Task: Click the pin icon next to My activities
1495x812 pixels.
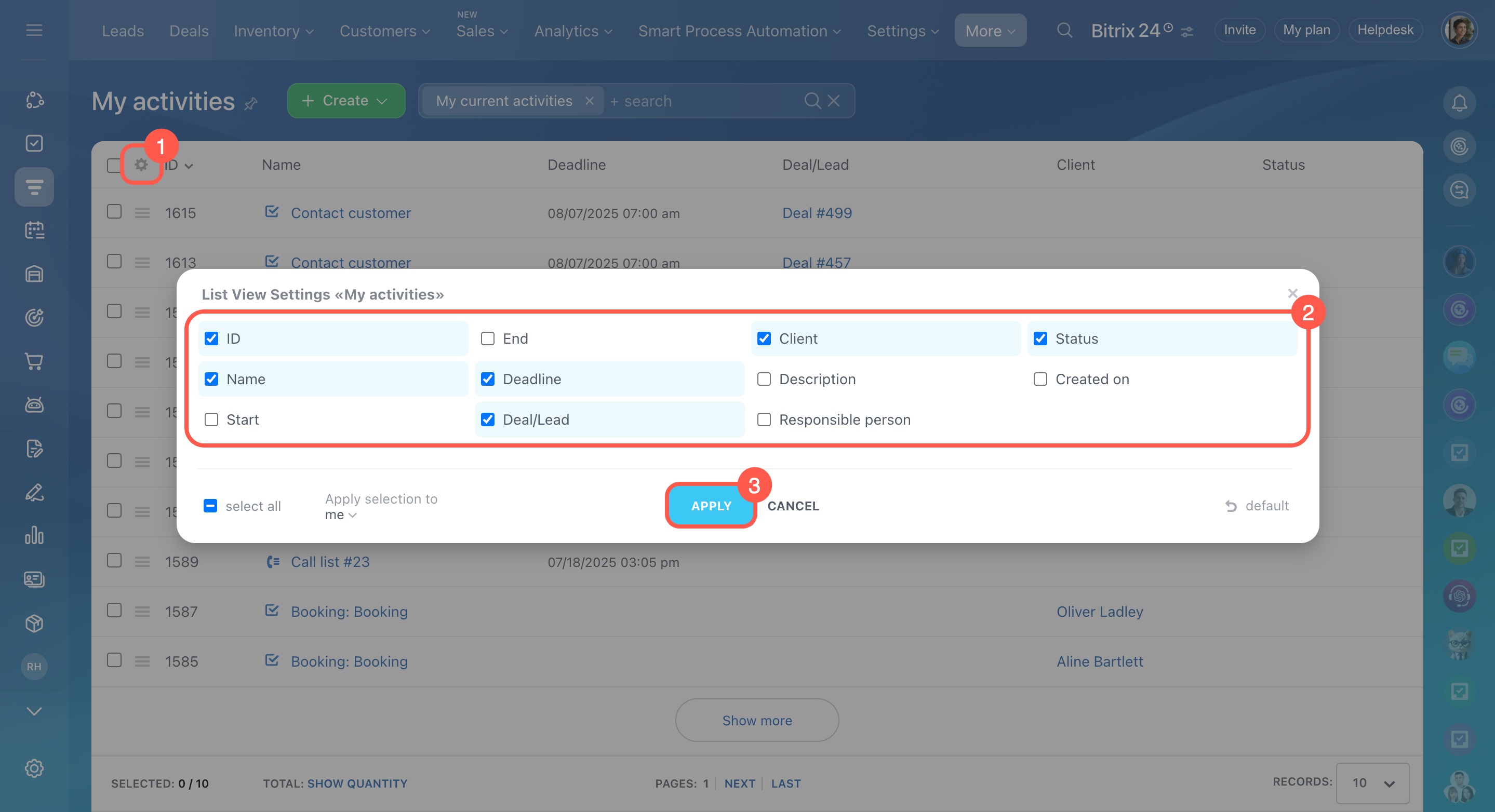Action: [x=251, y=104]
